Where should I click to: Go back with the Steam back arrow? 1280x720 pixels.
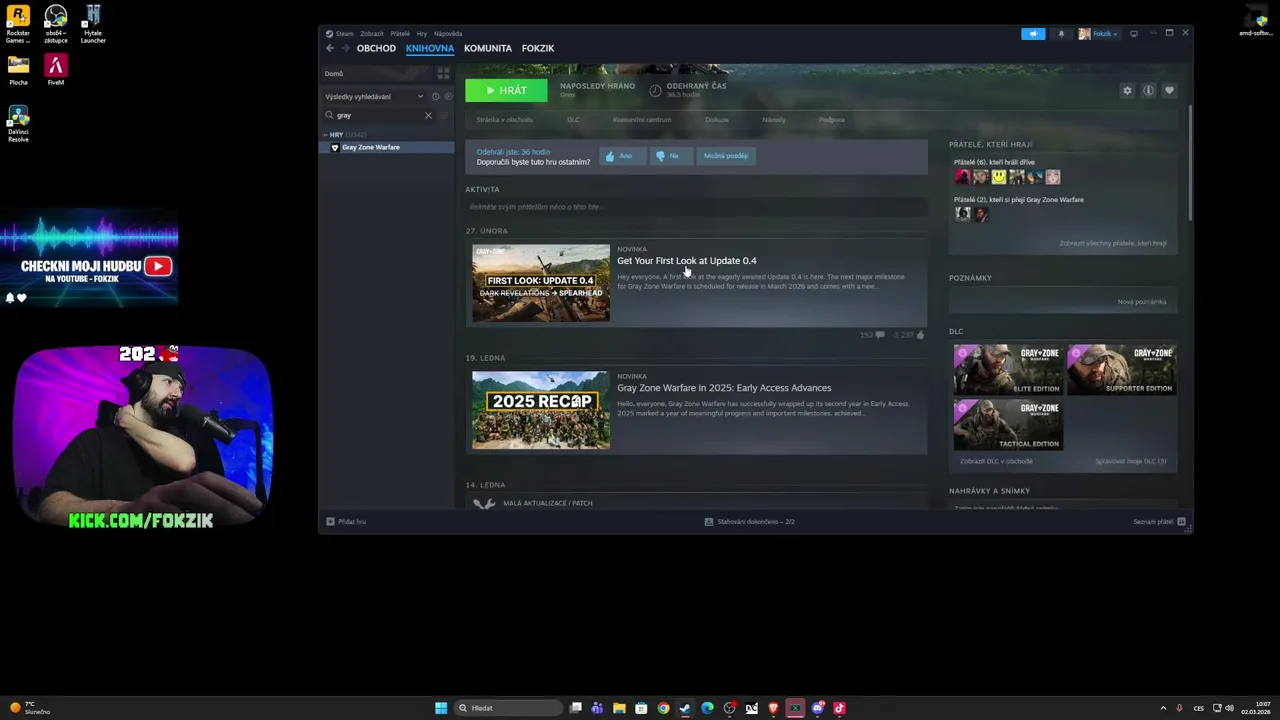(330, 48)
